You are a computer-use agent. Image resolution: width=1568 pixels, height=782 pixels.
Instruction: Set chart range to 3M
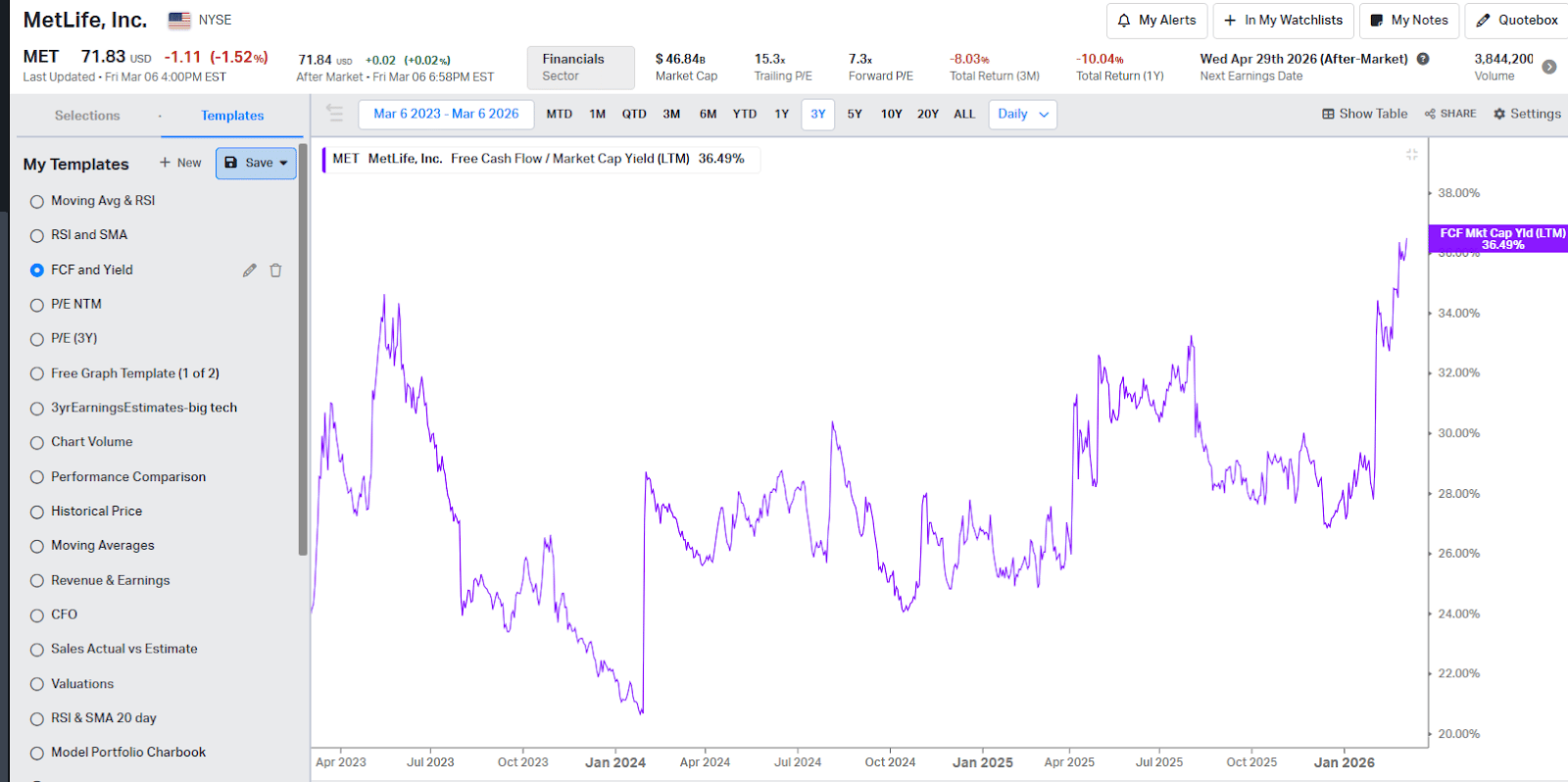tap(671, 115)
